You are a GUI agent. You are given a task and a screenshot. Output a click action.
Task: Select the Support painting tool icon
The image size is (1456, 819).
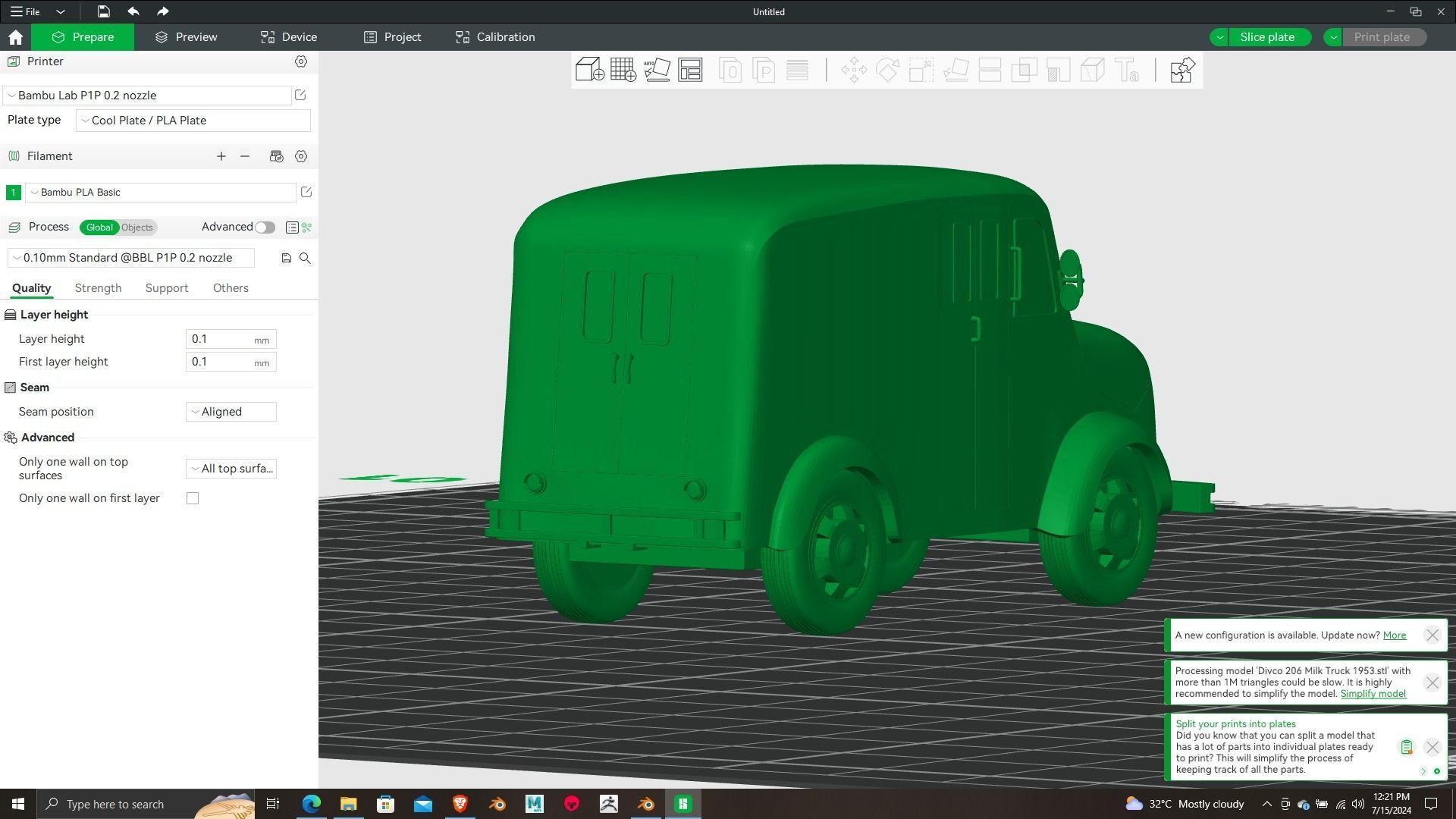tap(1058, 70)
